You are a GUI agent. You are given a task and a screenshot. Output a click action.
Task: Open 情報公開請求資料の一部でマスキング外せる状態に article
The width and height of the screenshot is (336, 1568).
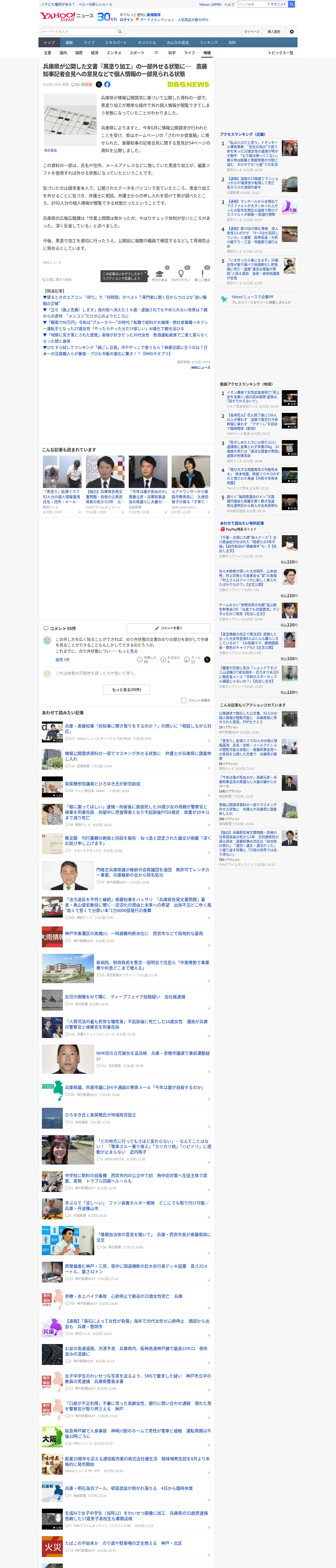click(x=138, y=756)
